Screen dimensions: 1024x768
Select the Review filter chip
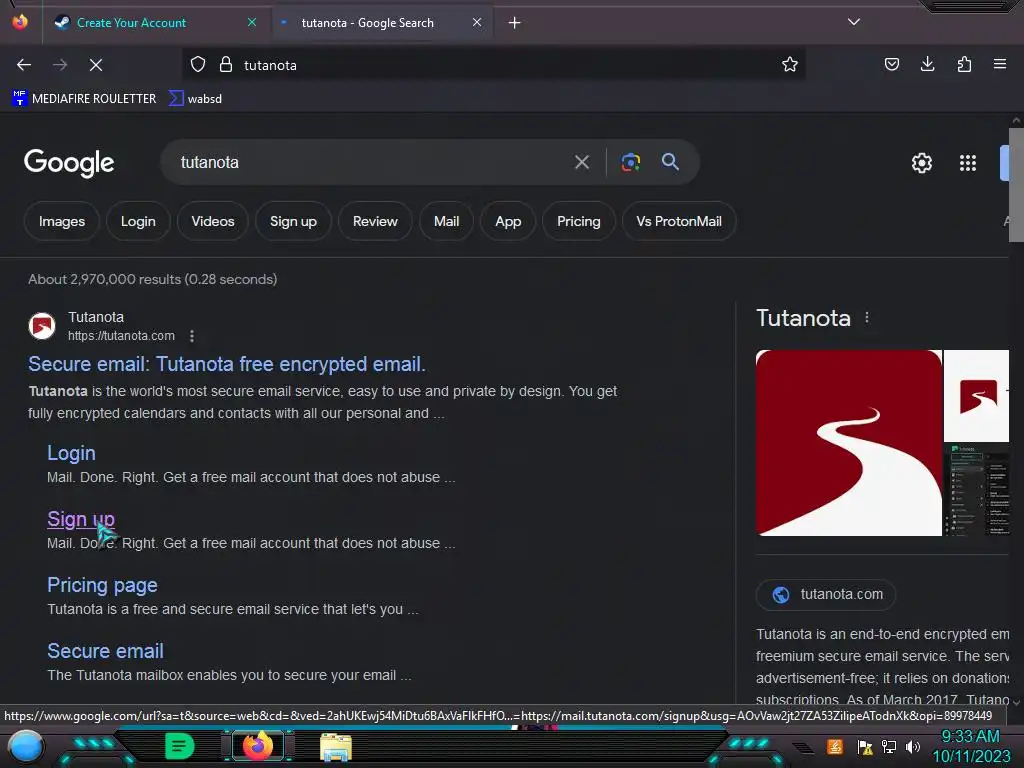click(376, 221)
